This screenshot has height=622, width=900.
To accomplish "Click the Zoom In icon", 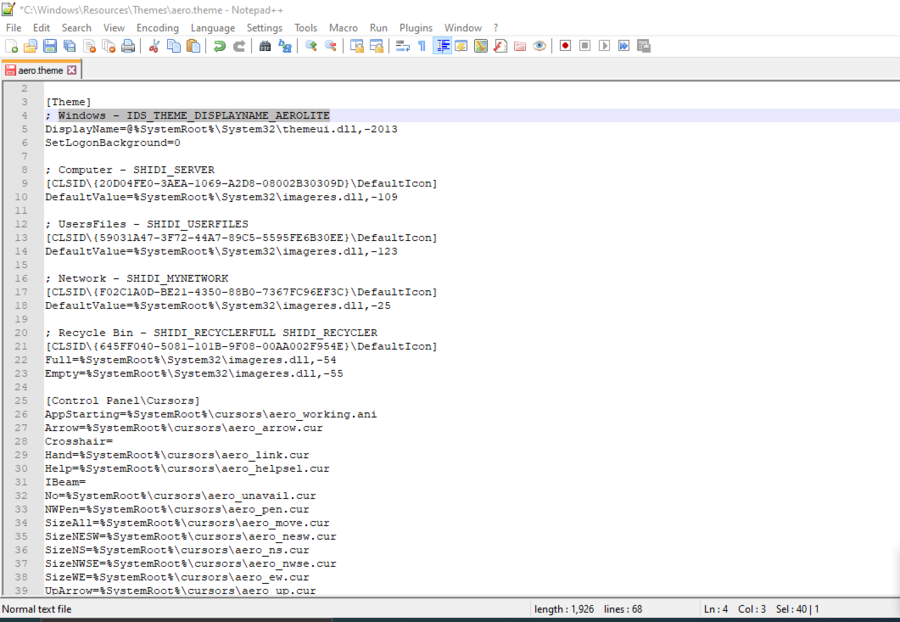I will (311, 46).
